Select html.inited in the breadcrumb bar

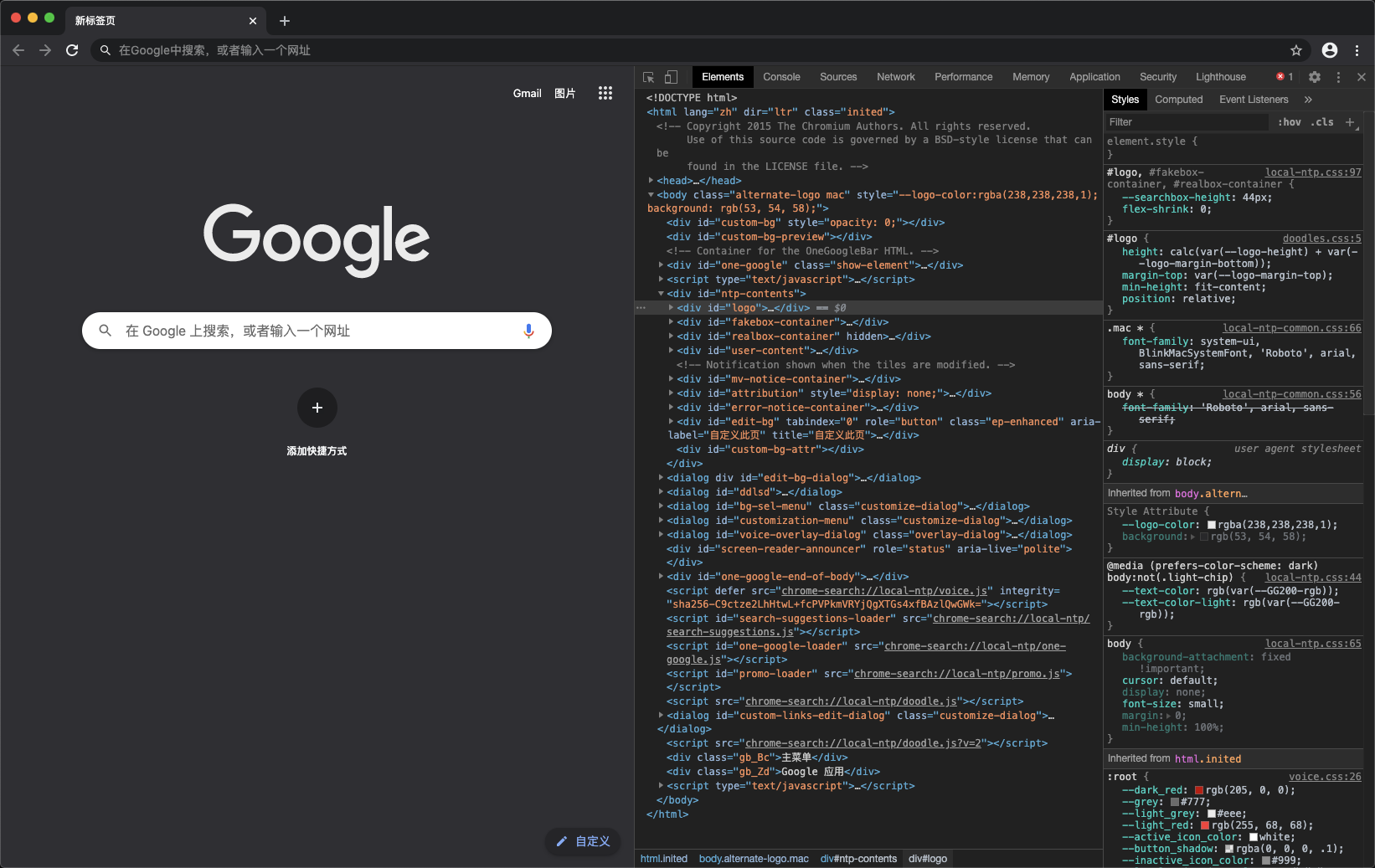coord(664,859)
